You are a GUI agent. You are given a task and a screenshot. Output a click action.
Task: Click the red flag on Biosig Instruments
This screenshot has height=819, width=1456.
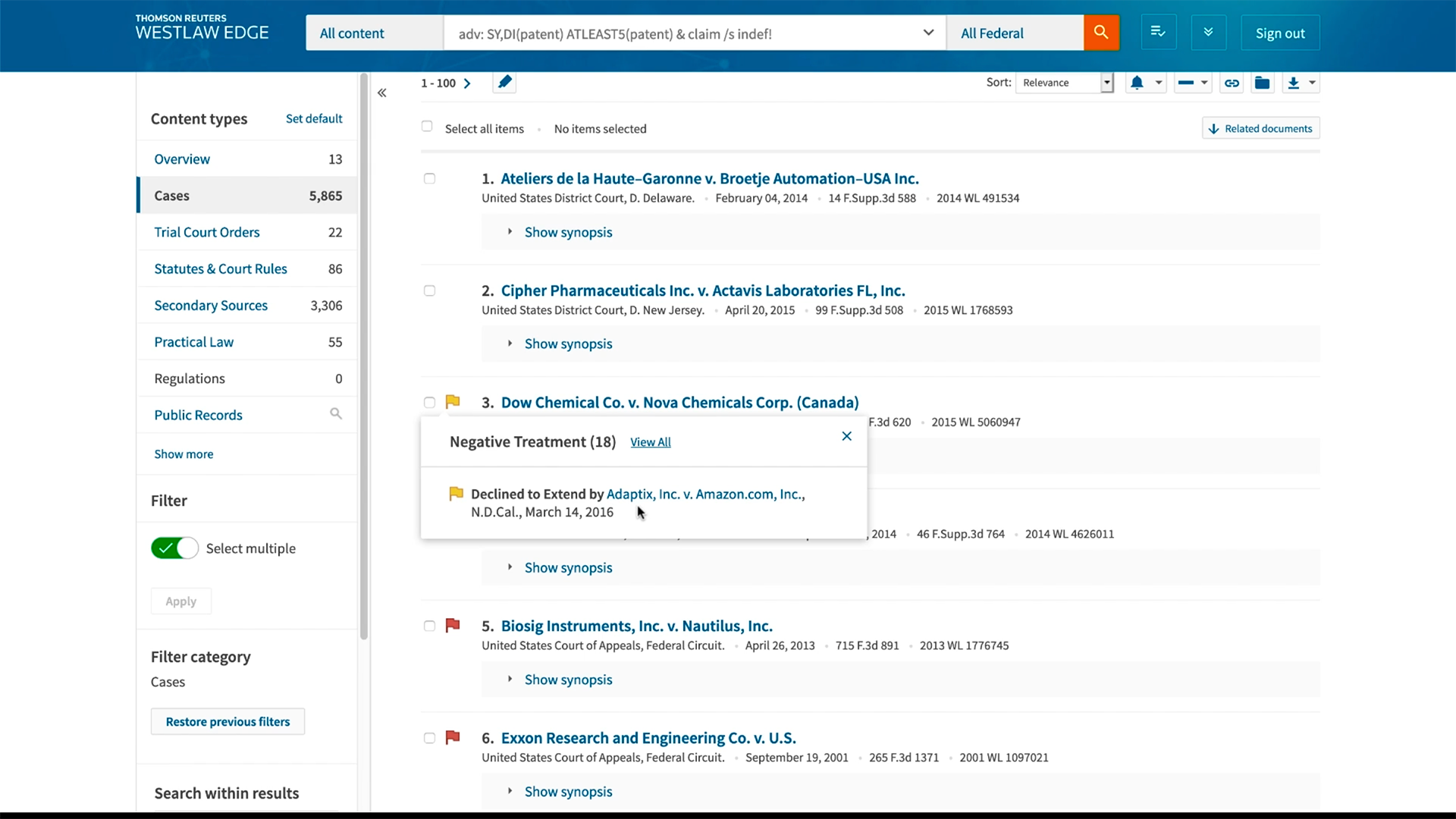453,626
